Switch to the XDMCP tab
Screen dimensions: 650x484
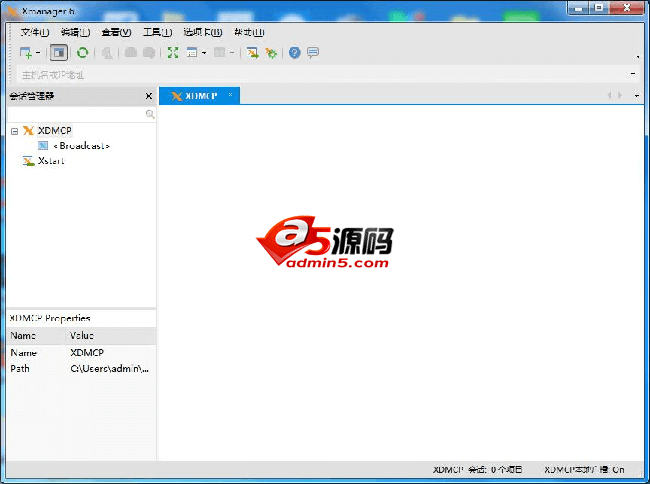pyautogui.click(x=201, y=96)
